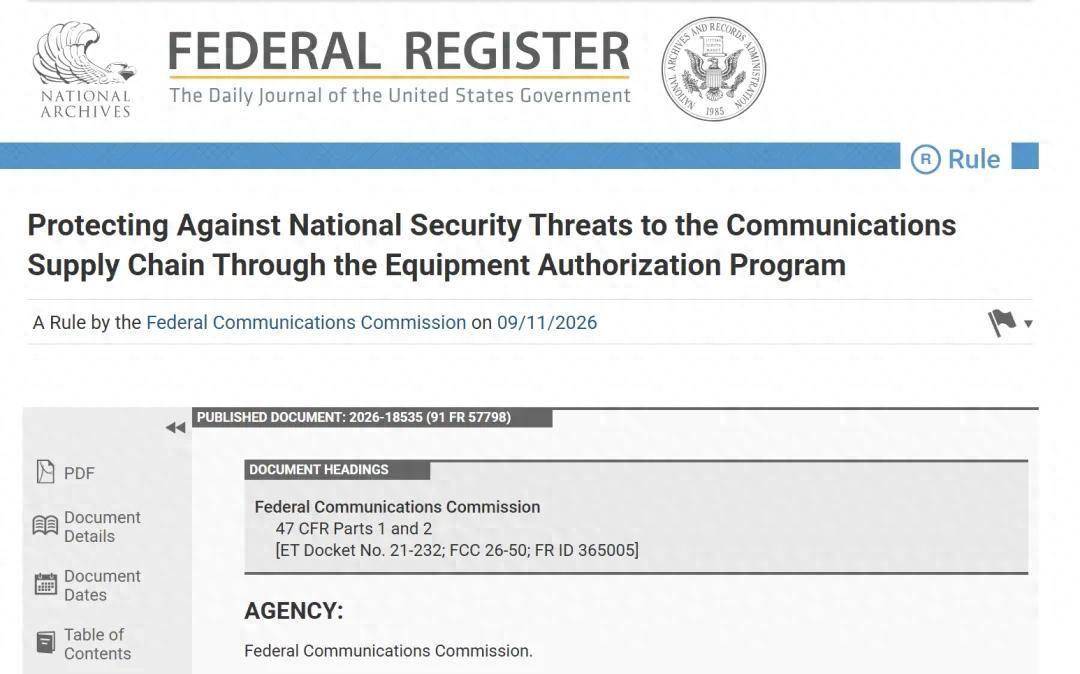The height and width of the screenshot is (674, 1080).
Task: Open the Federal Communications Commission link
Action: pyautogui.click(x=306, y=322)
